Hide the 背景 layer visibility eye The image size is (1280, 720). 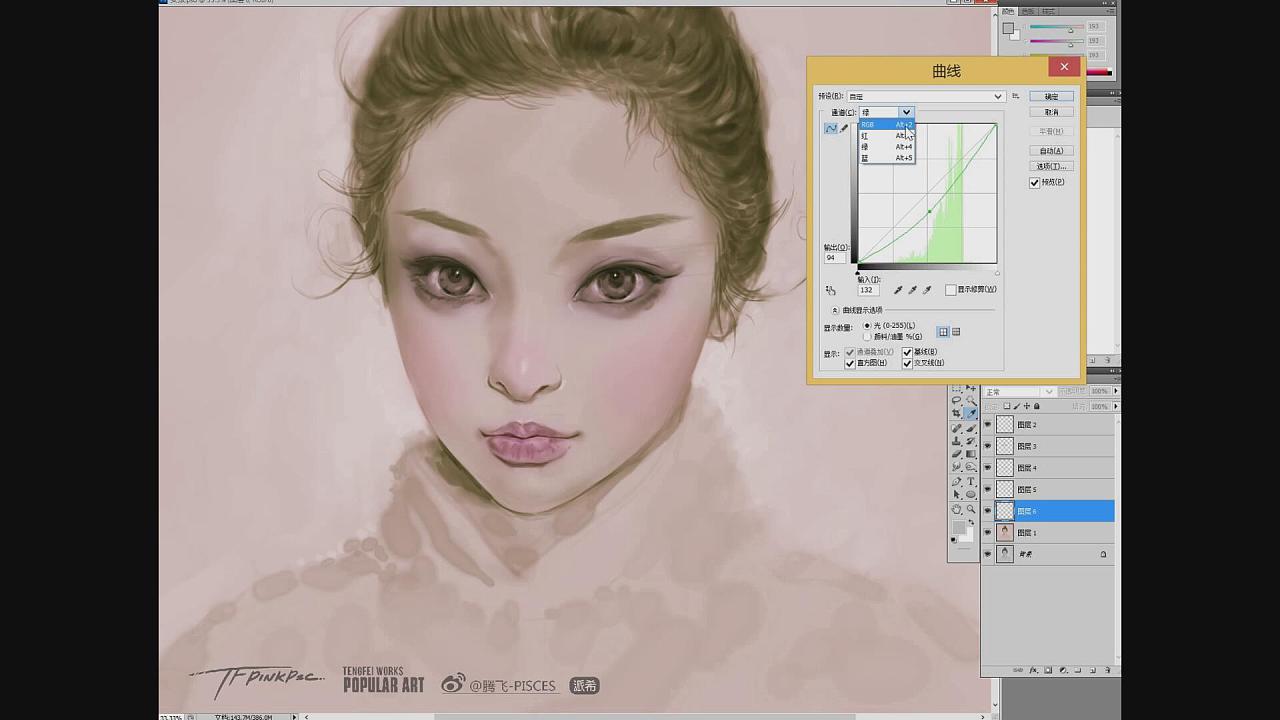click(988, 554)
